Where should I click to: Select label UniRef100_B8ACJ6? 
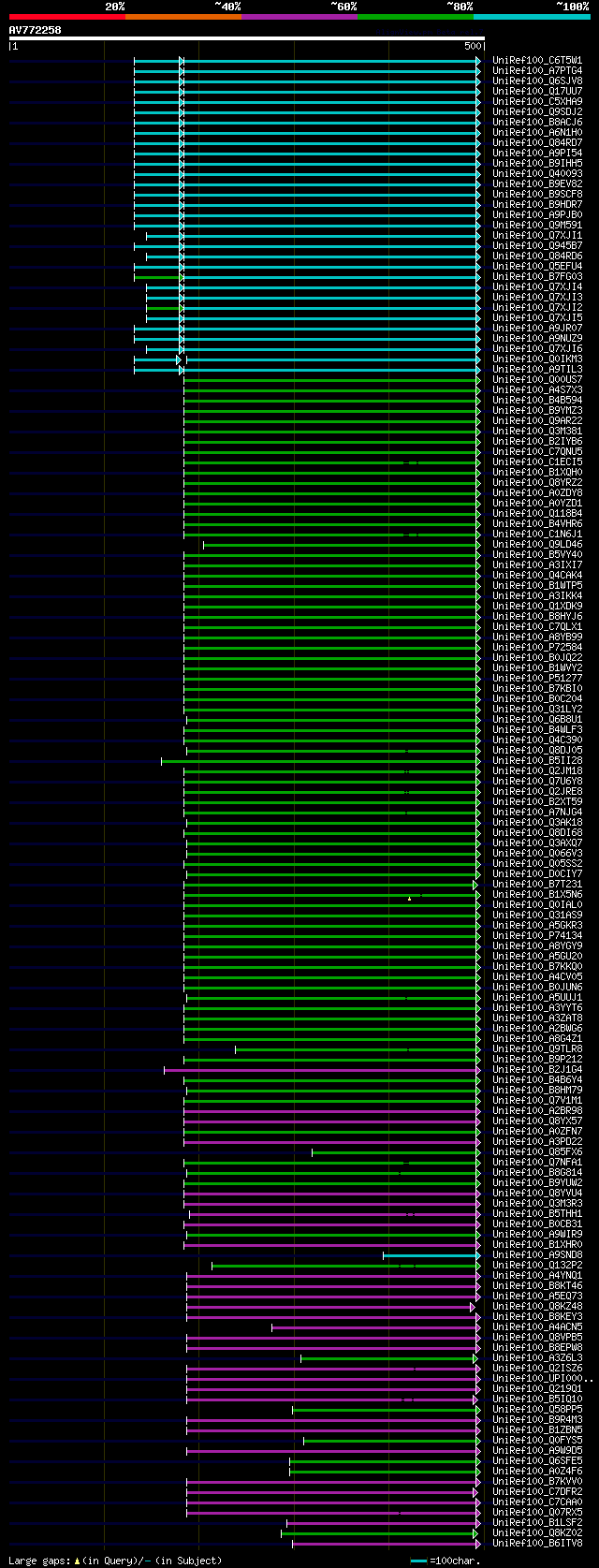pyautogui.click(x=537, y=122)
